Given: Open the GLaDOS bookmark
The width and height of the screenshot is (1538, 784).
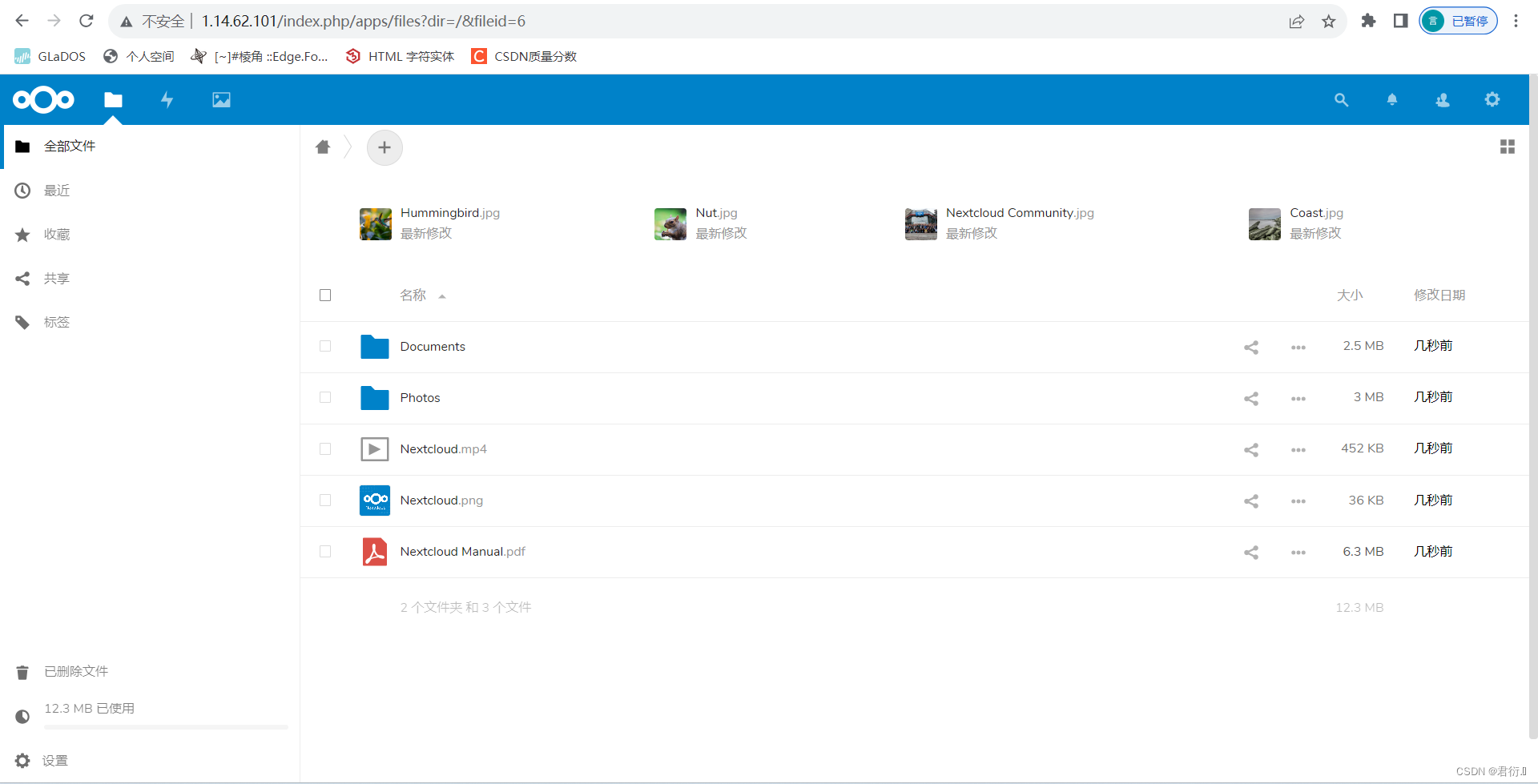Looking at the screenshot, I should [50, 56].
